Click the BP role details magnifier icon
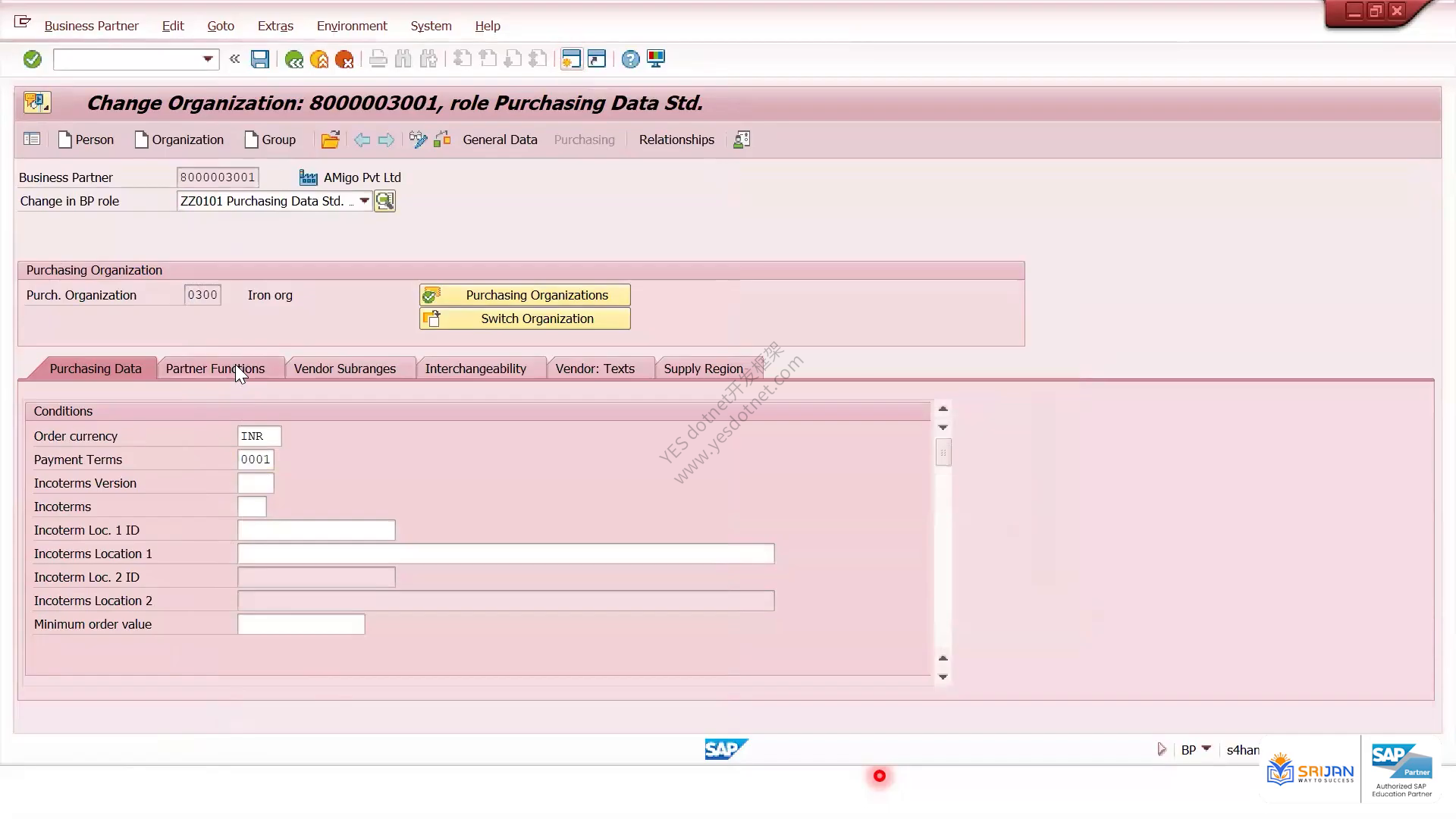 coord(384,201)
